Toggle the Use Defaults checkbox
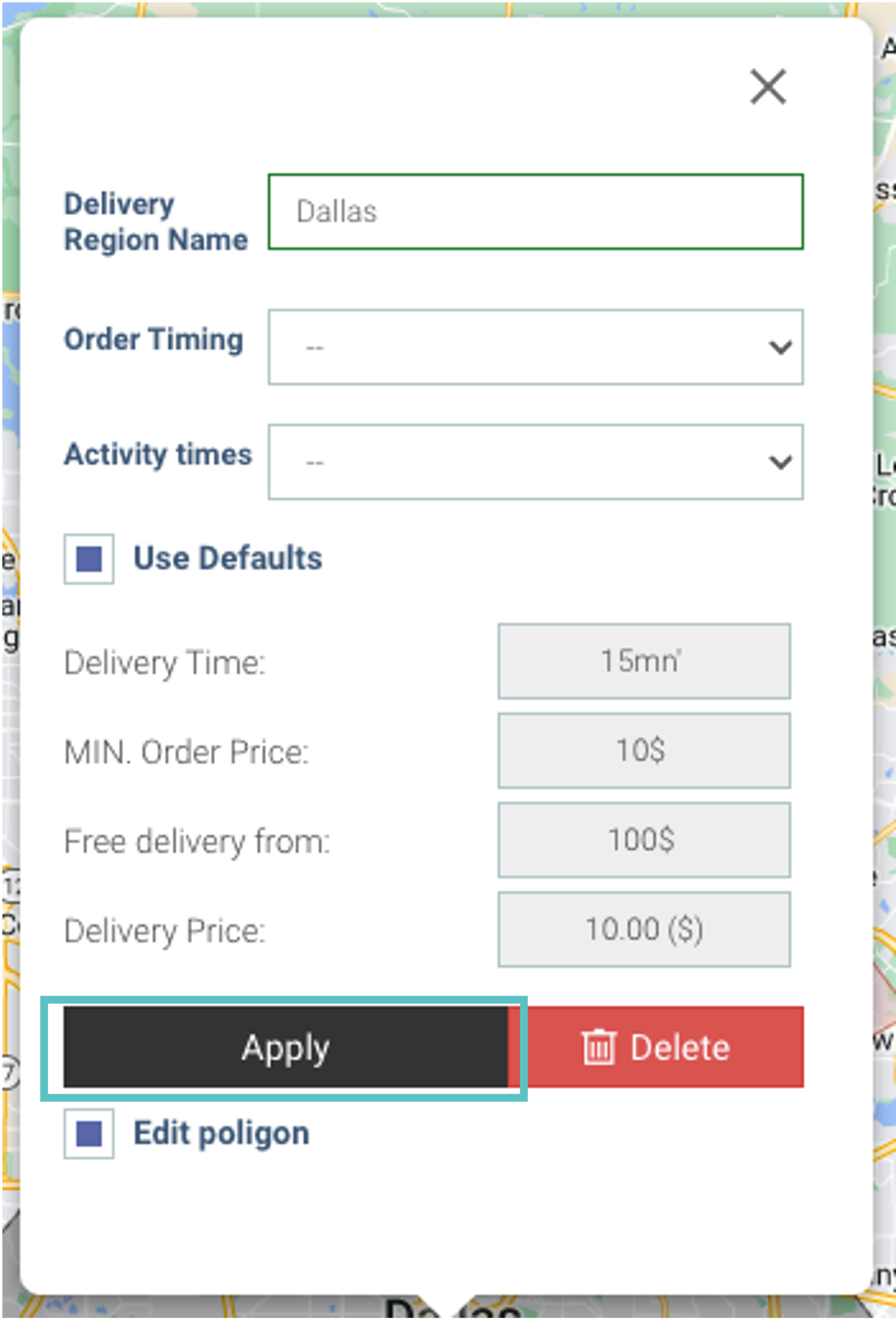Image resolution: width=896 pixels, height=1320 pixels. click(x=89, y=559)
